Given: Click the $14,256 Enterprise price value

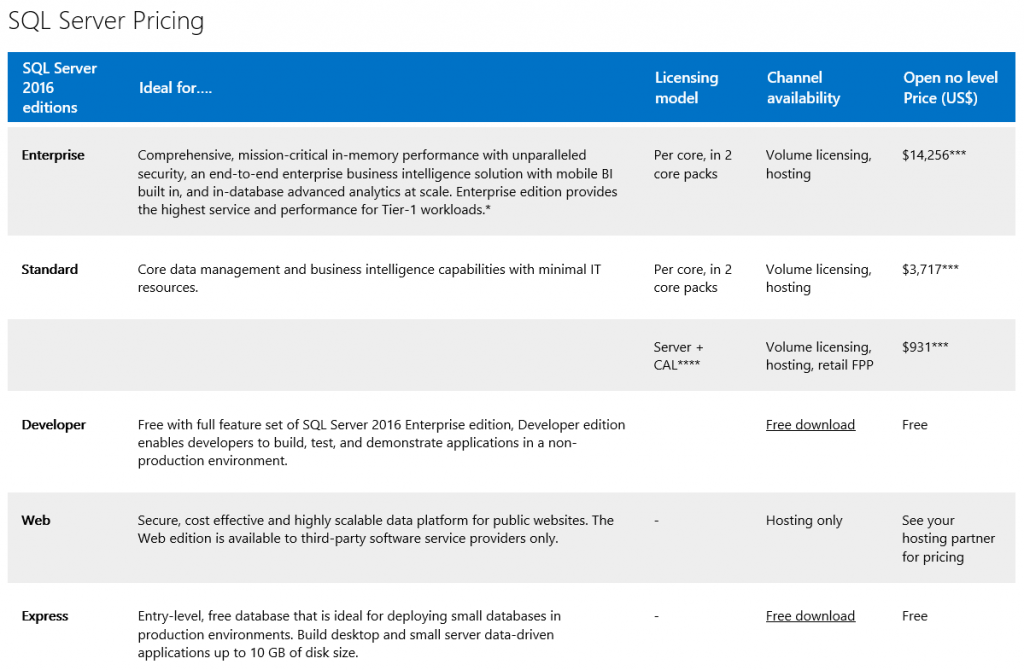Looking at the screenshot, I should [x=932, y=155].
